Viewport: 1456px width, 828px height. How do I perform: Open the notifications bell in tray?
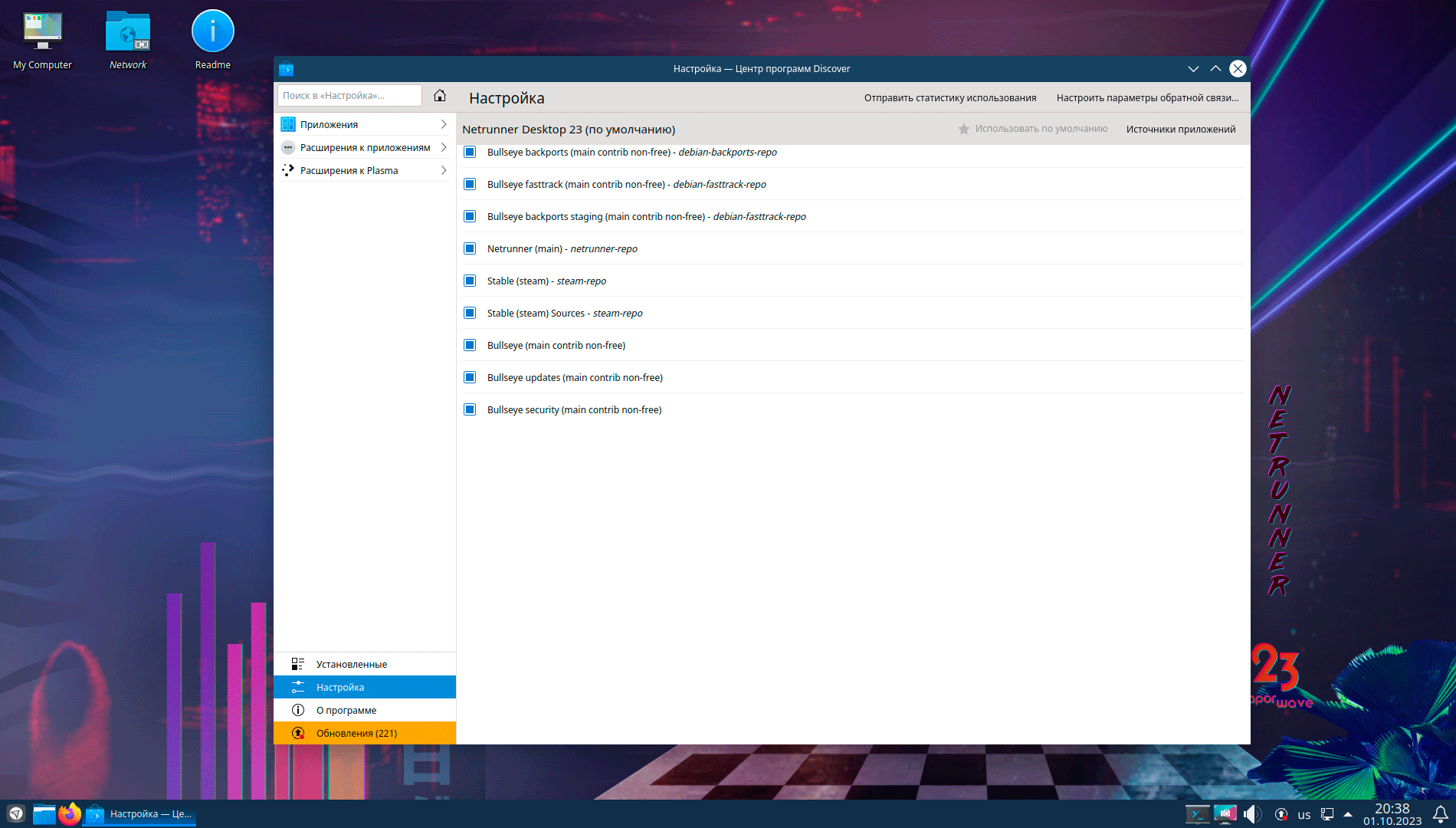click(x=1440, y=814)
